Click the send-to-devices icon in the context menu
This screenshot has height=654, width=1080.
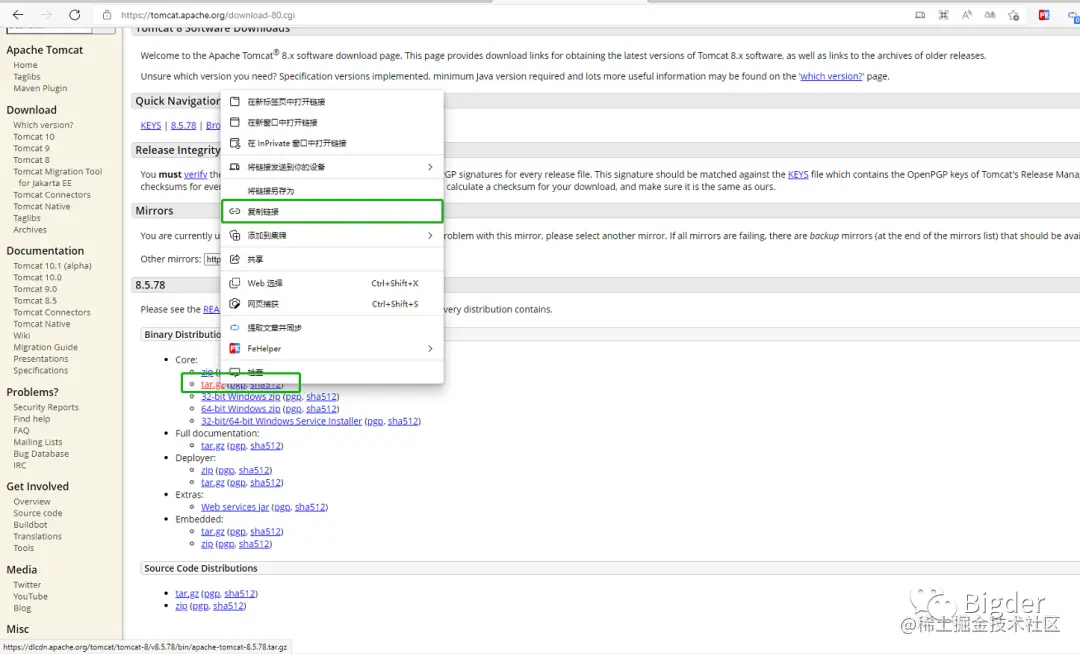point(235,167)
